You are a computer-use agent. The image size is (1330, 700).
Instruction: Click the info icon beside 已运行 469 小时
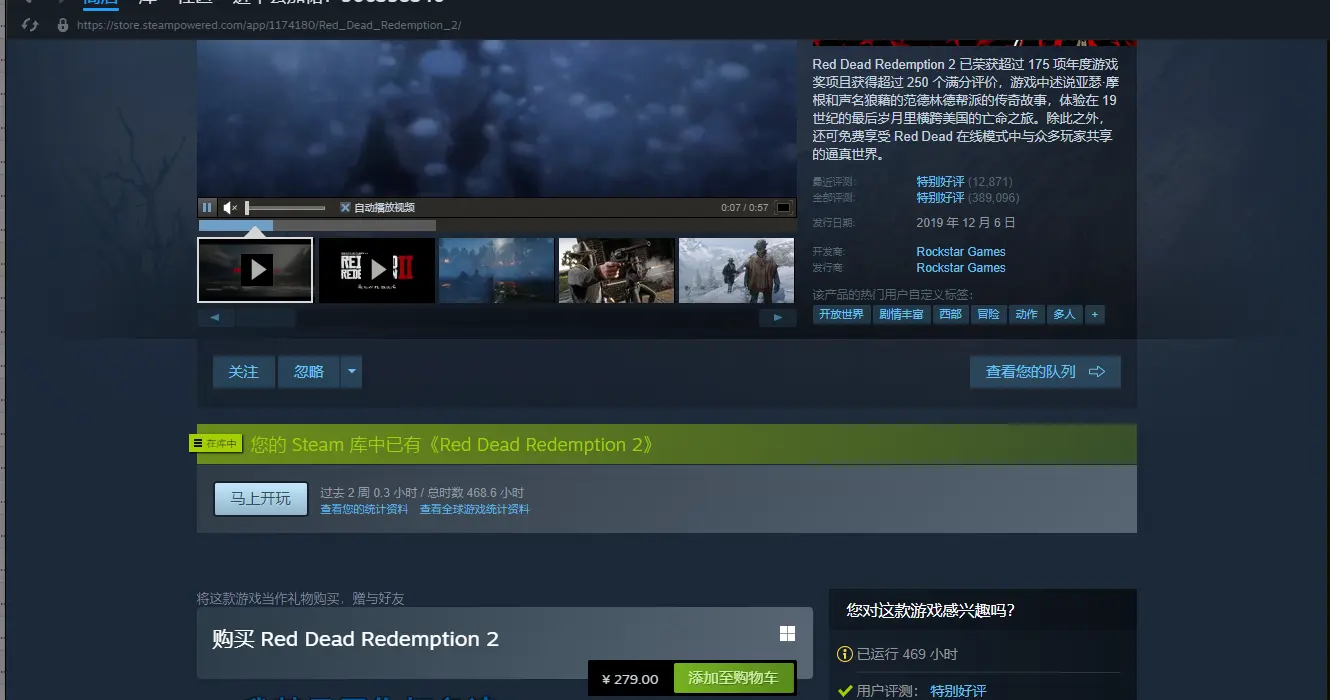click(x=845, y=654)
